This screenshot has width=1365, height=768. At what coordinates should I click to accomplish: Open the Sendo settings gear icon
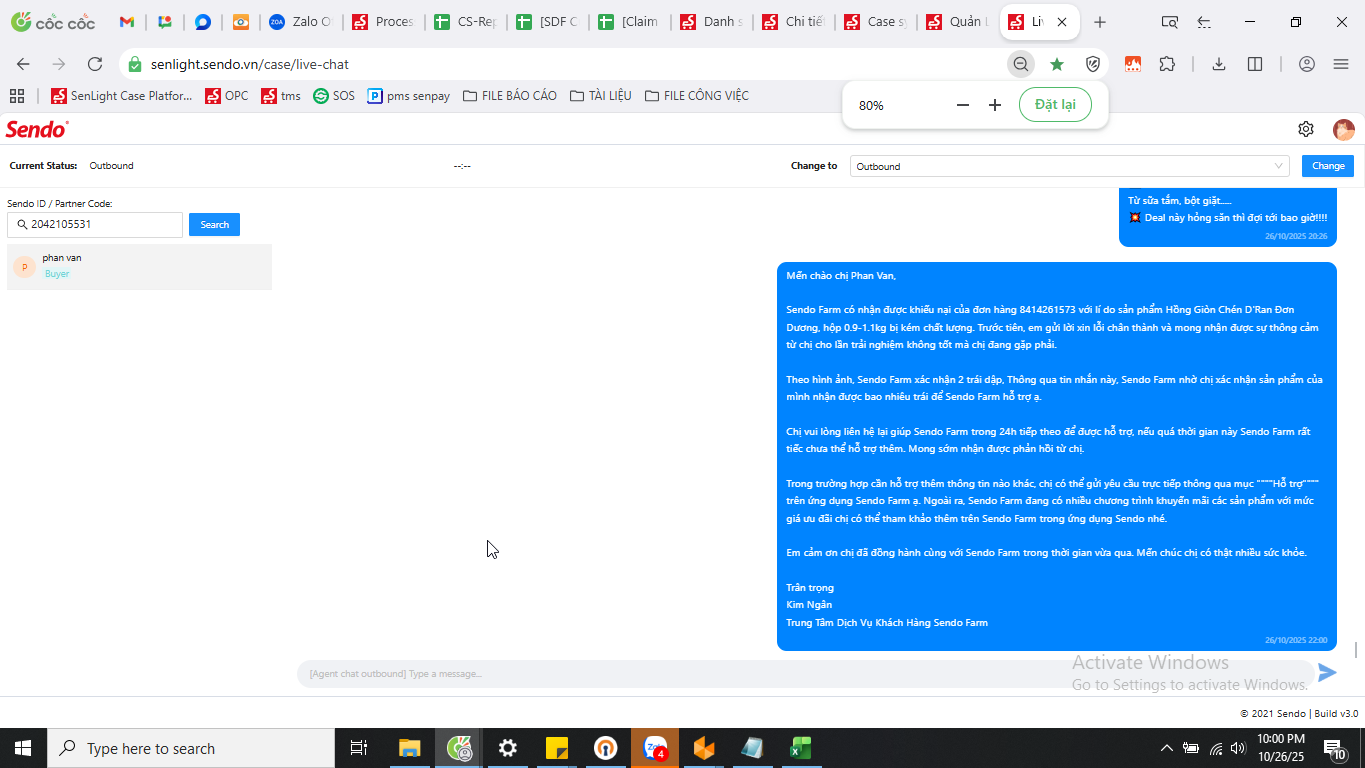click(x=1306, y=129)
